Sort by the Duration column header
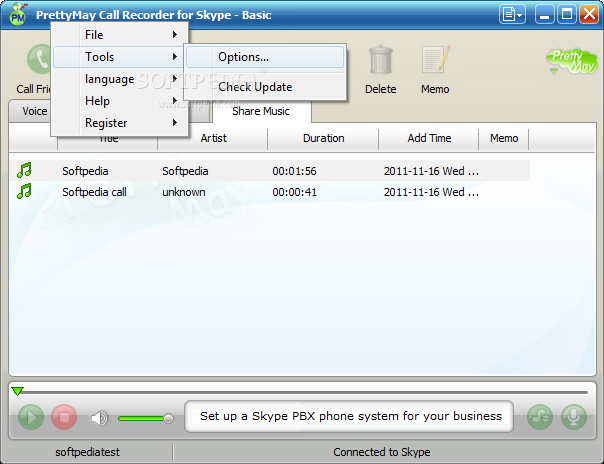The image size is (604, 464). point(324,138)
